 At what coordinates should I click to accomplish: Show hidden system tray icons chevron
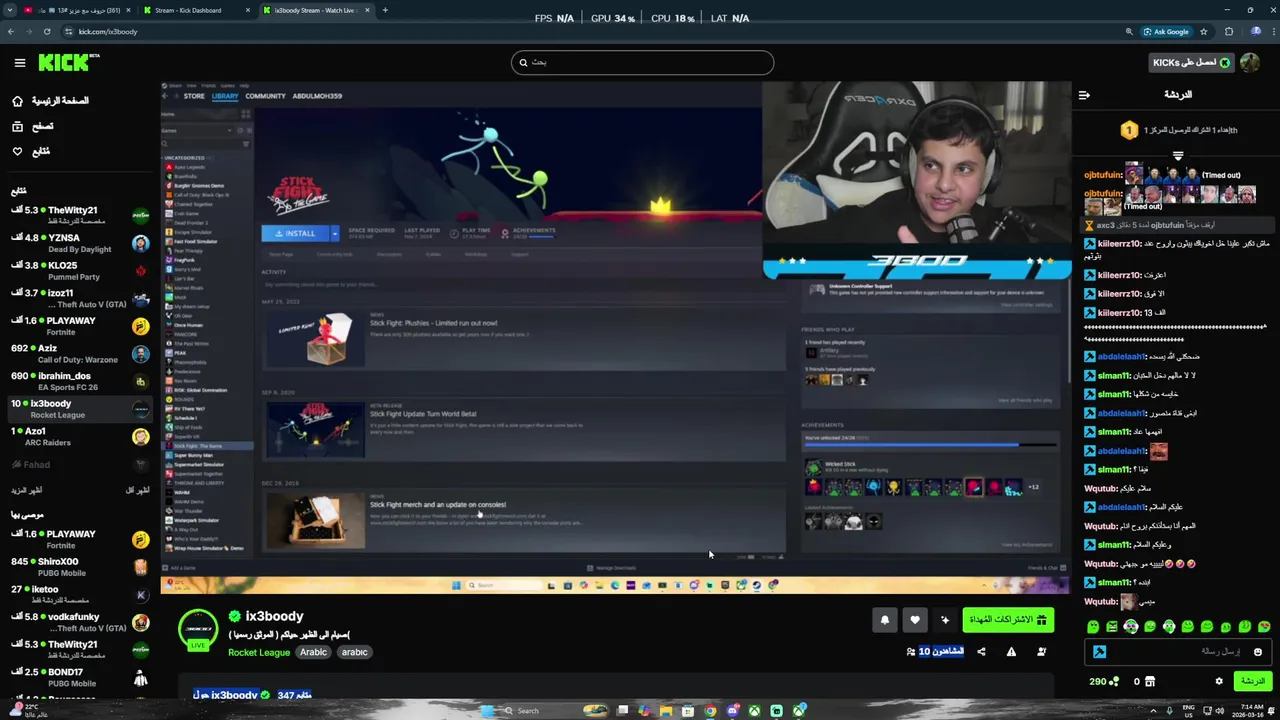1152,711
